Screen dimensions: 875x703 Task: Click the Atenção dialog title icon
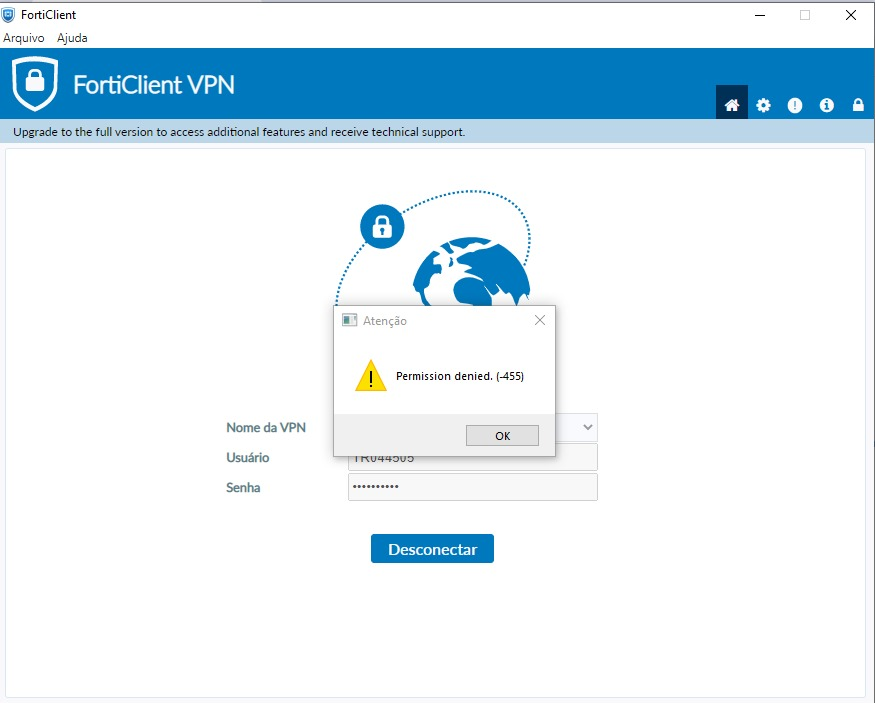(349, 320)
